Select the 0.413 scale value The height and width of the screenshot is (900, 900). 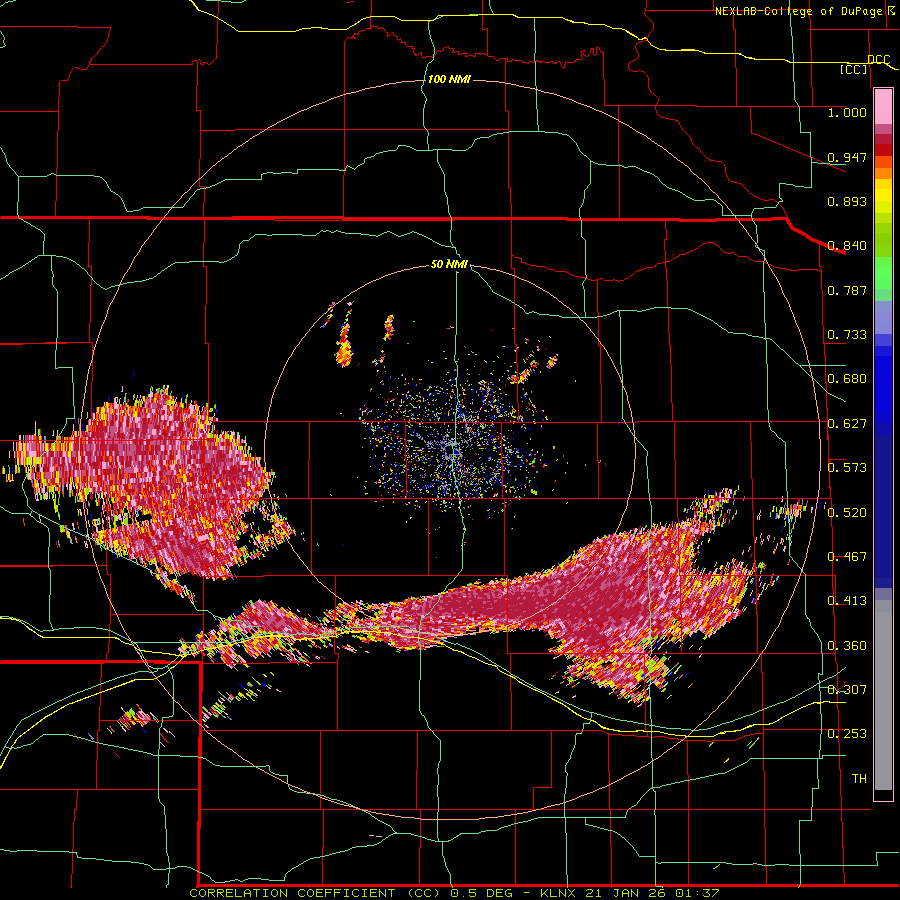point(847,601)
